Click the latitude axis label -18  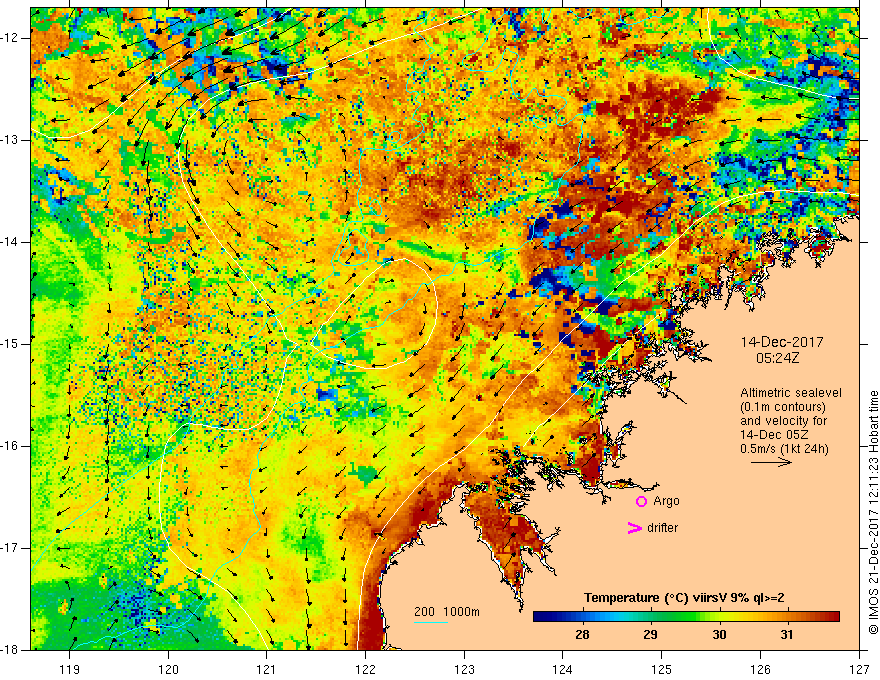pos(11,650)
